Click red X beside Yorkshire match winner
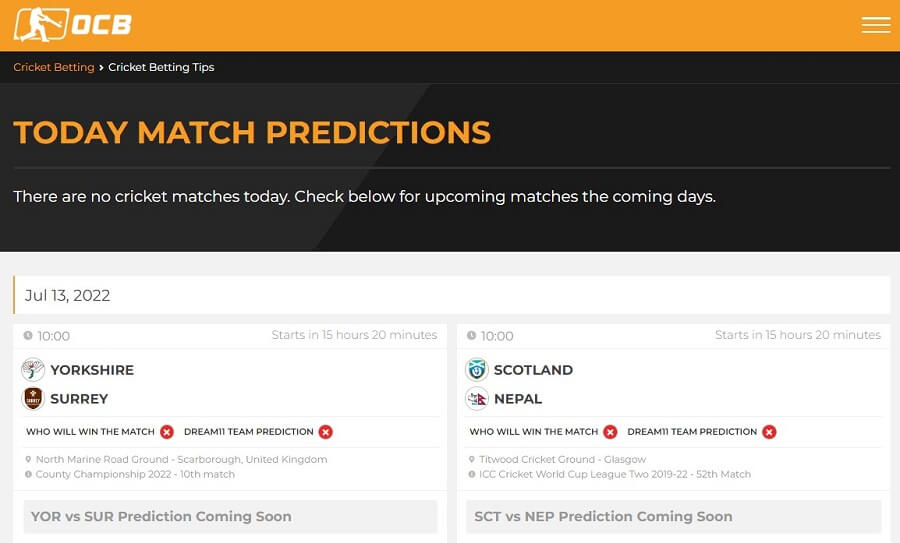The image size is (900, 543). [x=167, y=432]
